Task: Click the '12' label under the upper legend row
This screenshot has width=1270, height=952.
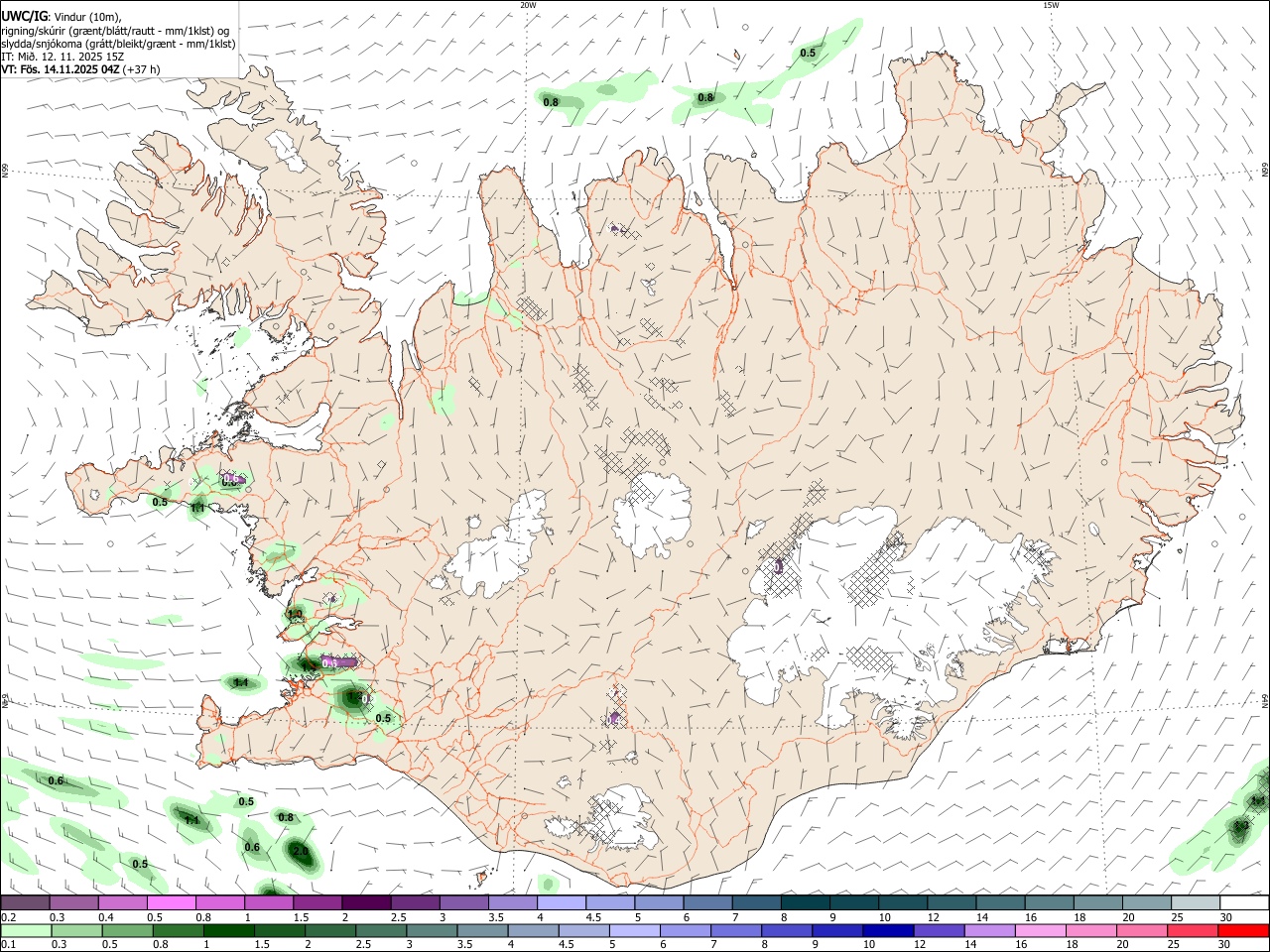Action: [933, 918]
